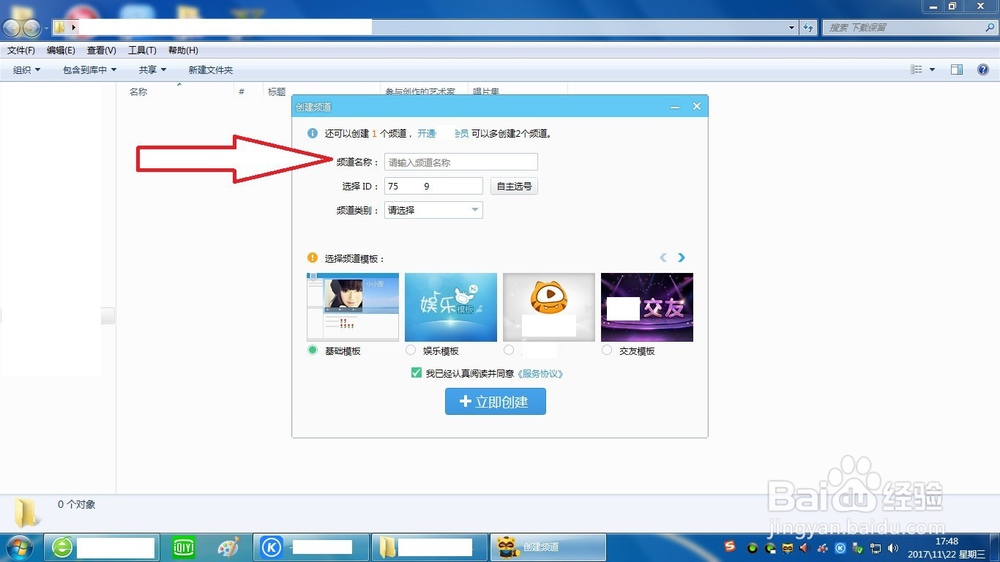This screenshot has width=1000, height=562.
Task: Click the 标题 column header
Action: [x=277, y=92]
